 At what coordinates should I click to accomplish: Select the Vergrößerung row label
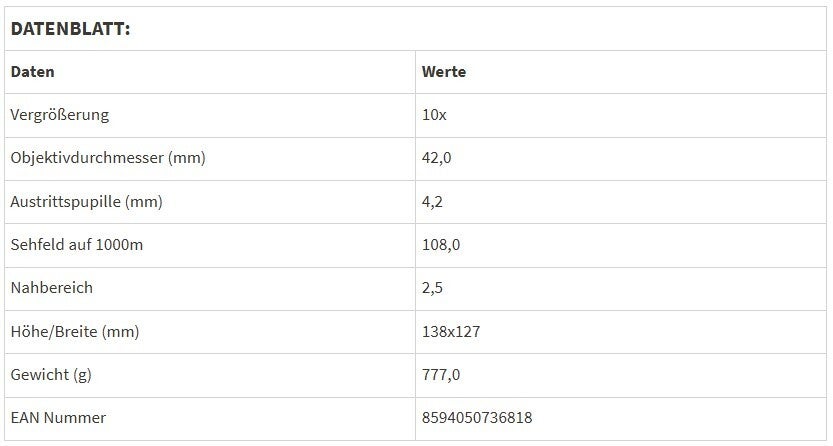click(x=59, y=115)
